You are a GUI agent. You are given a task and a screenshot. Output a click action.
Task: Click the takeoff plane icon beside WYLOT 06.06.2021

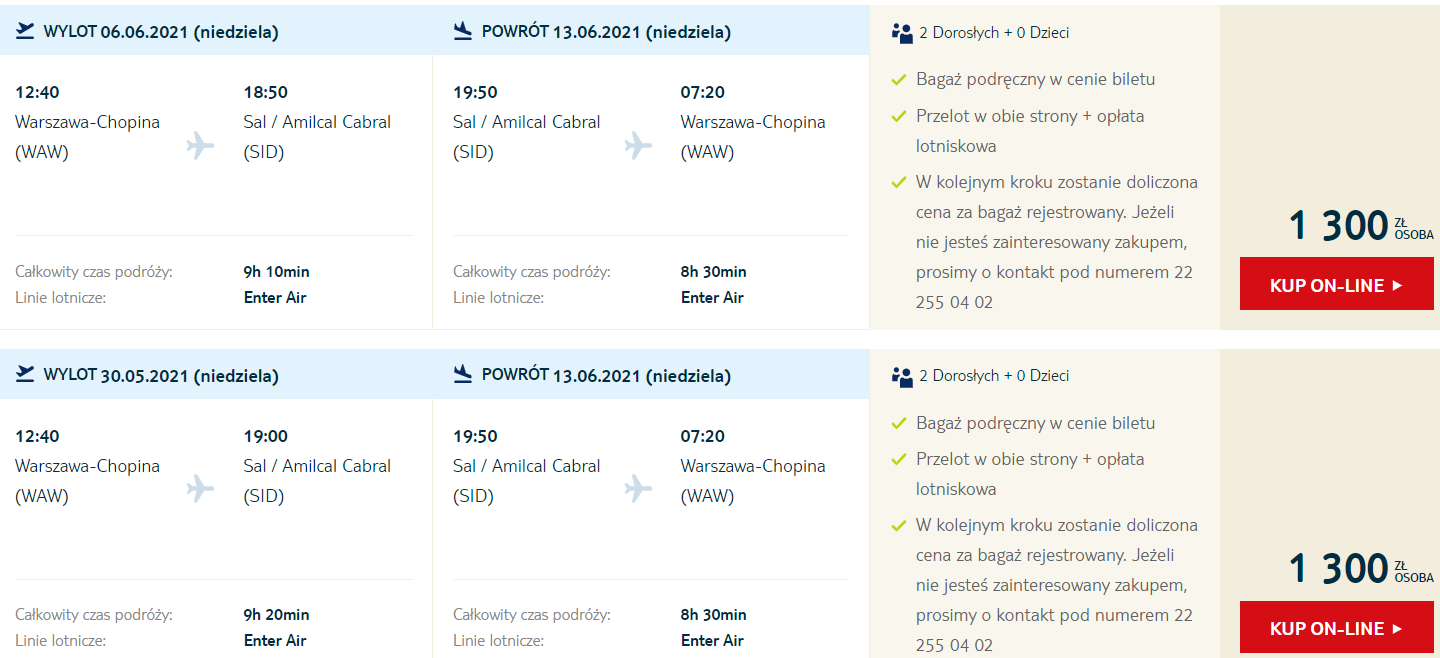pos(25,31)
